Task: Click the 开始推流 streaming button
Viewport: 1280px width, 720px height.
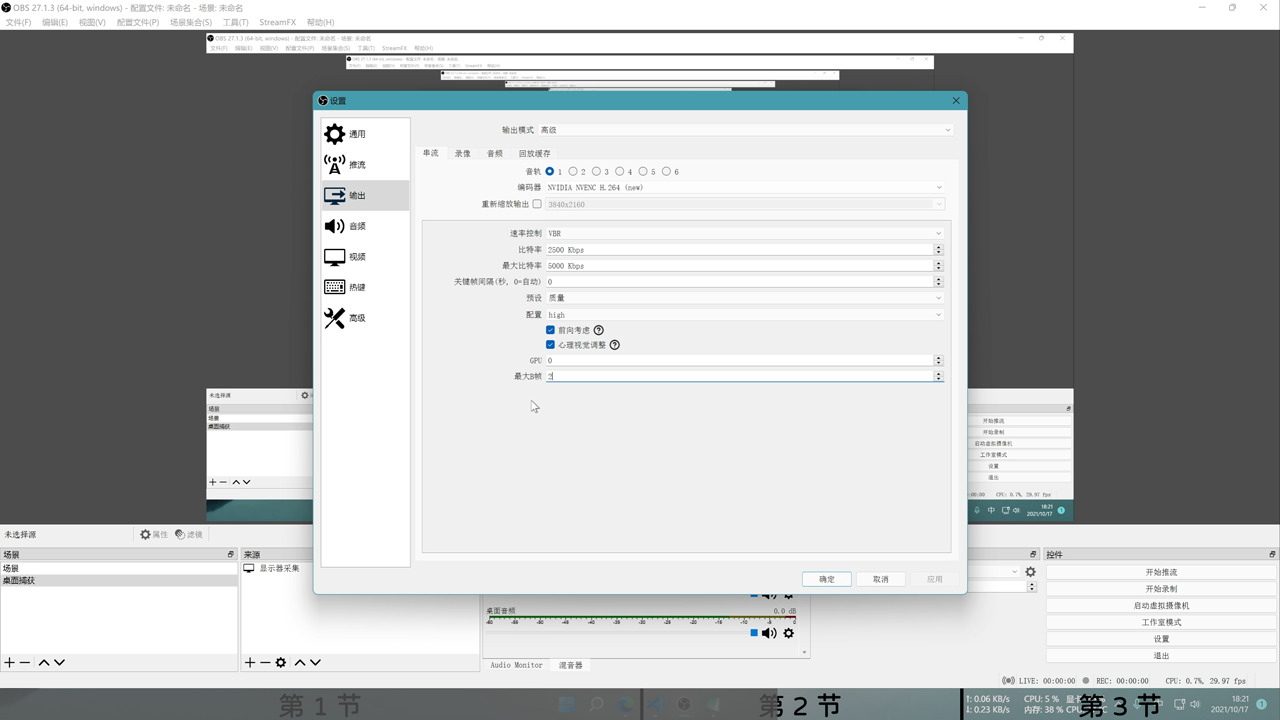Action: (1160, 571)
